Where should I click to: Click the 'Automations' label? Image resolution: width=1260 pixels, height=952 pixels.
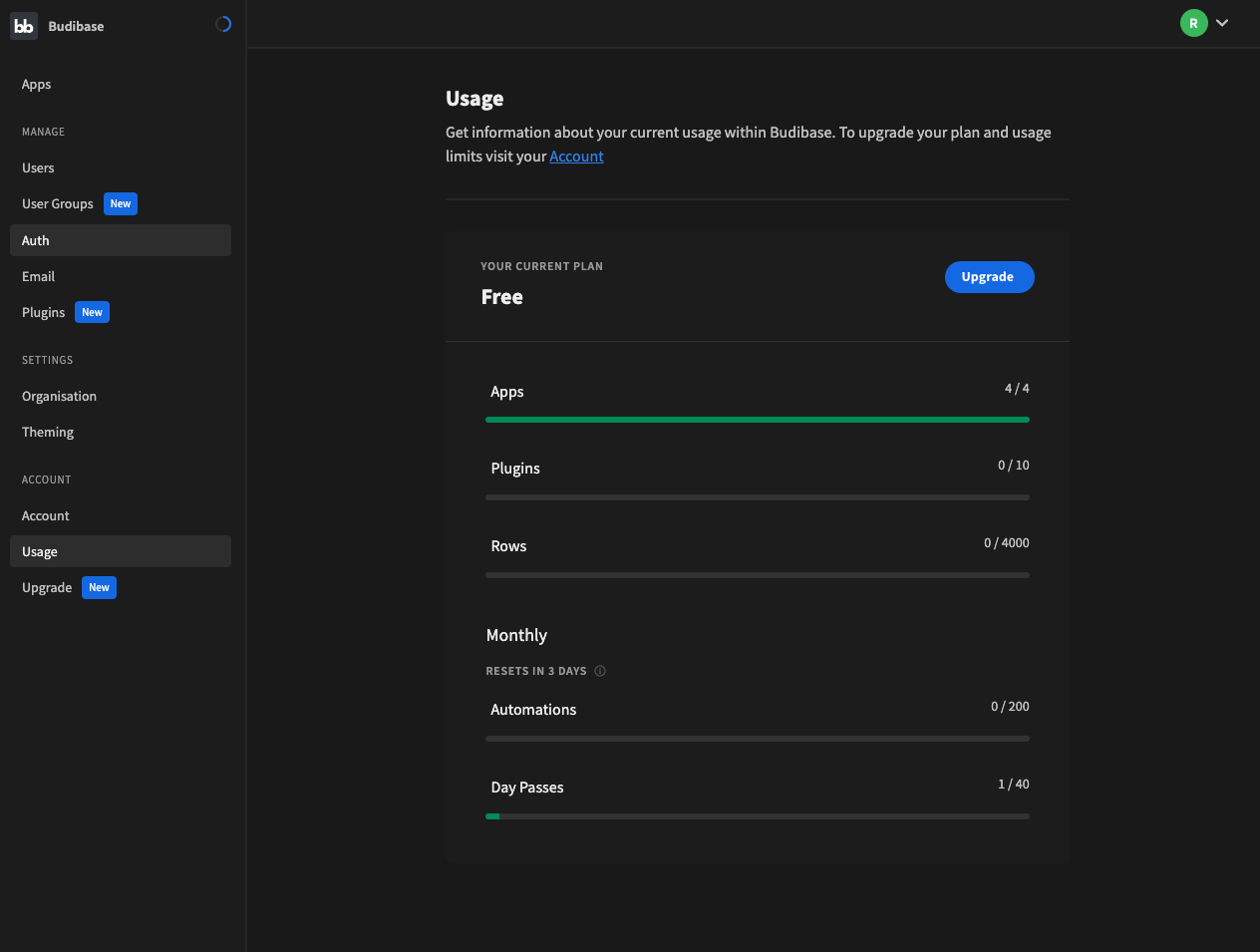533,710
